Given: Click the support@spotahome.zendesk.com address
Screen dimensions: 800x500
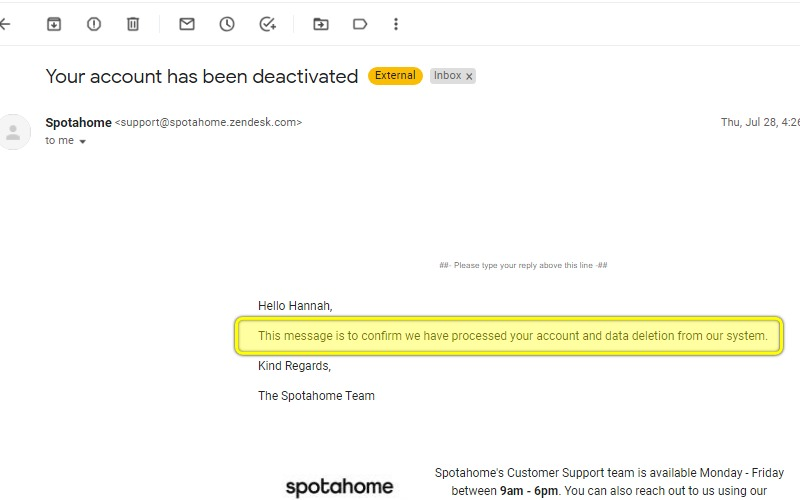Looking at the screenshot, I should coord(208,122).
